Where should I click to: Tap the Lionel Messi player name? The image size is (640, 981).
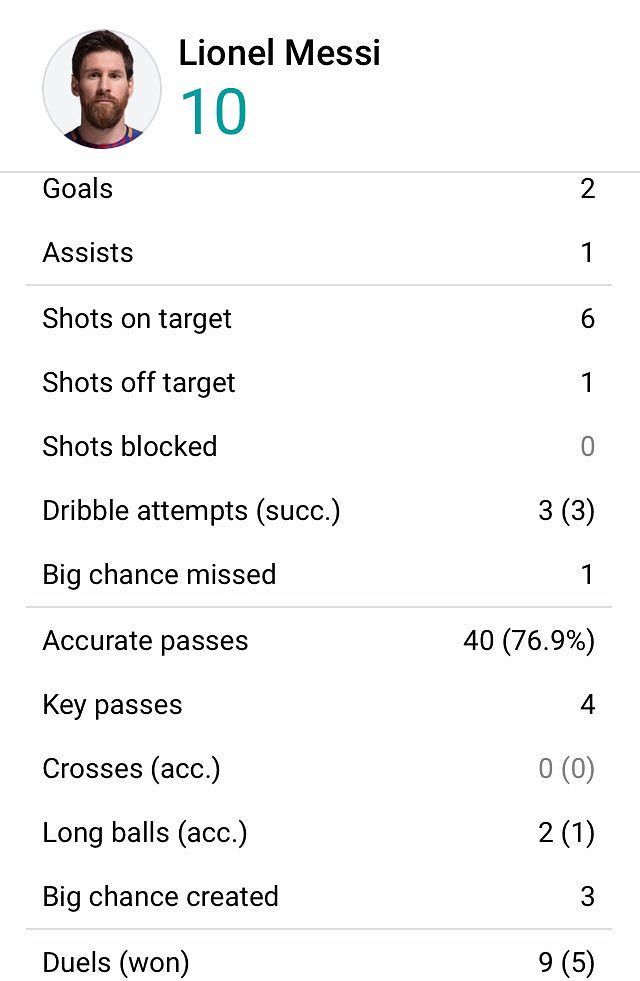point(280,53)
